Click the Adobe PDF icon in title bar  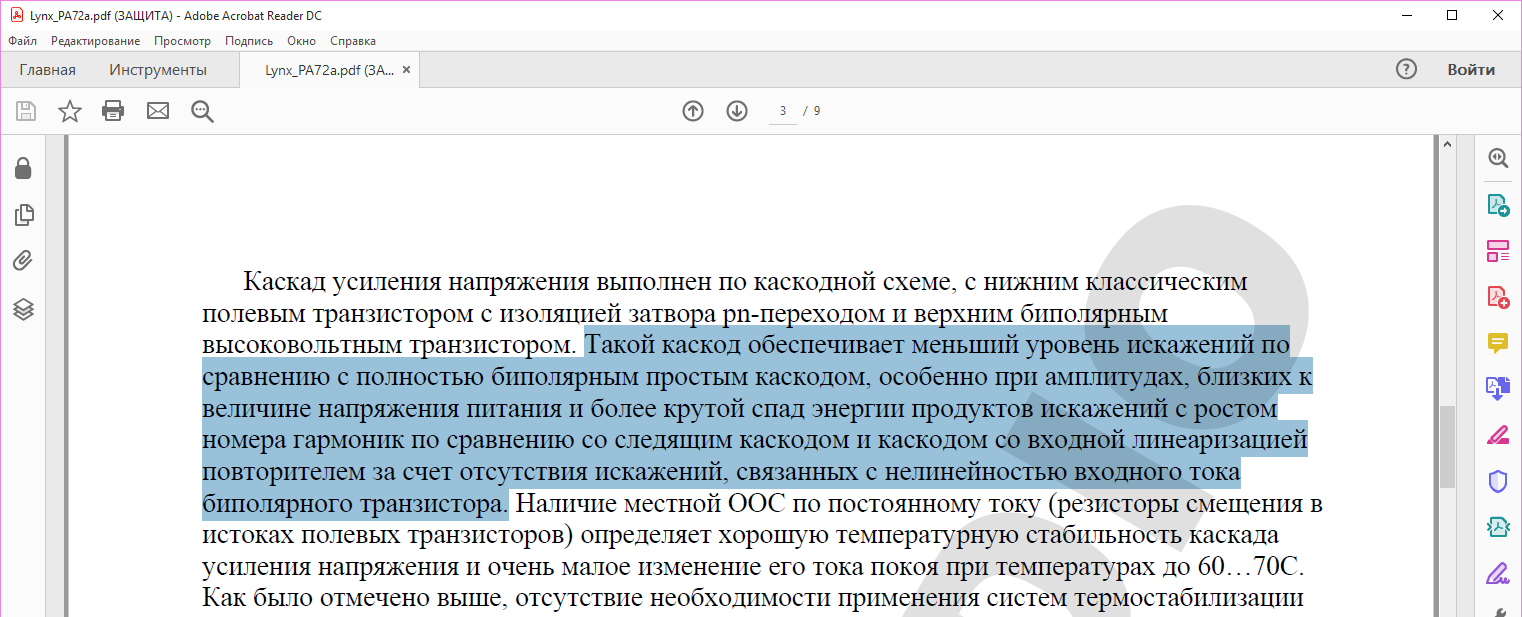pyautogui.click(x=15, y=15)
